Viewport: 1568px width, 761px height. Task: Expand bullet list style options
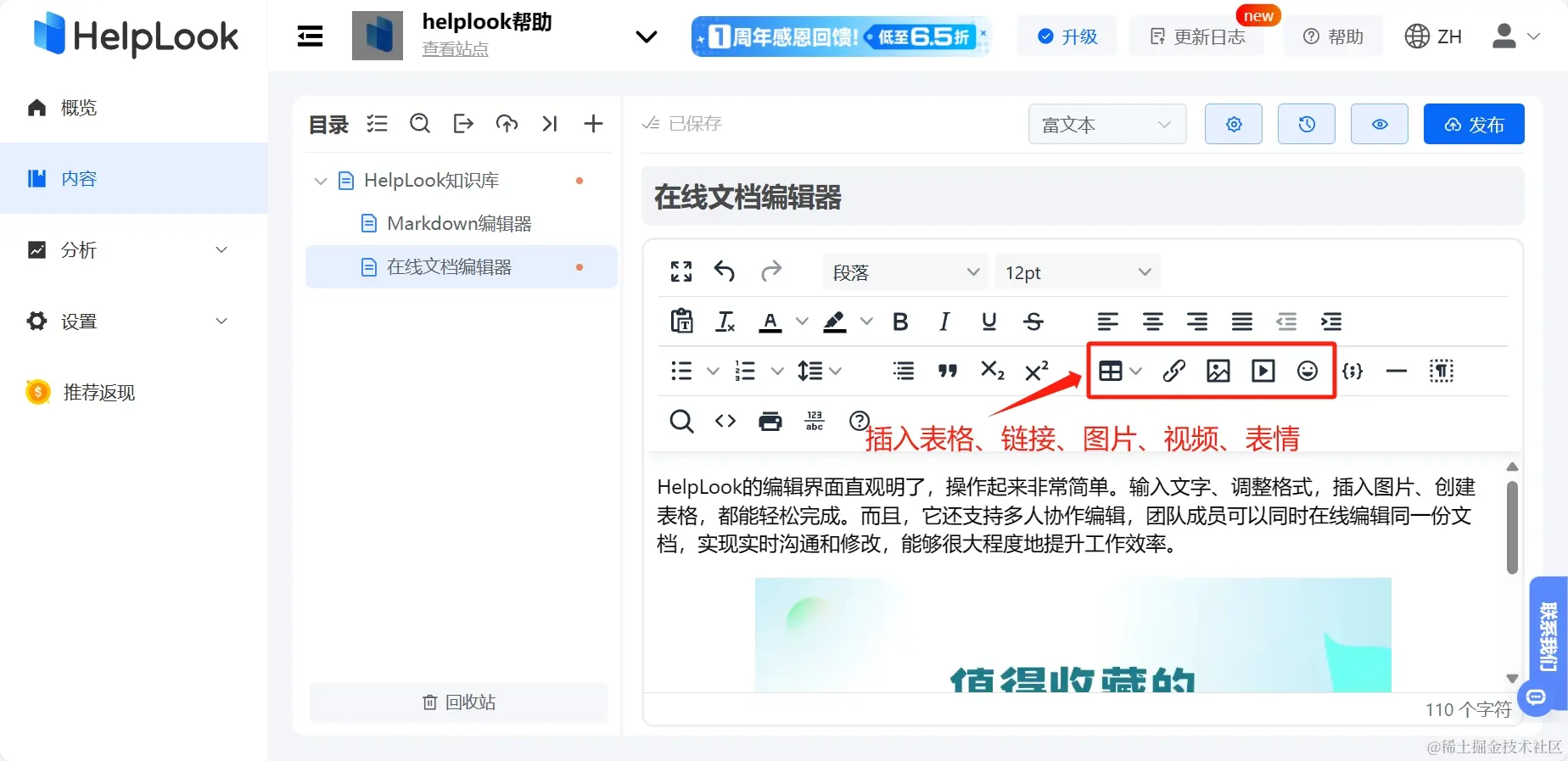point(713,371)
